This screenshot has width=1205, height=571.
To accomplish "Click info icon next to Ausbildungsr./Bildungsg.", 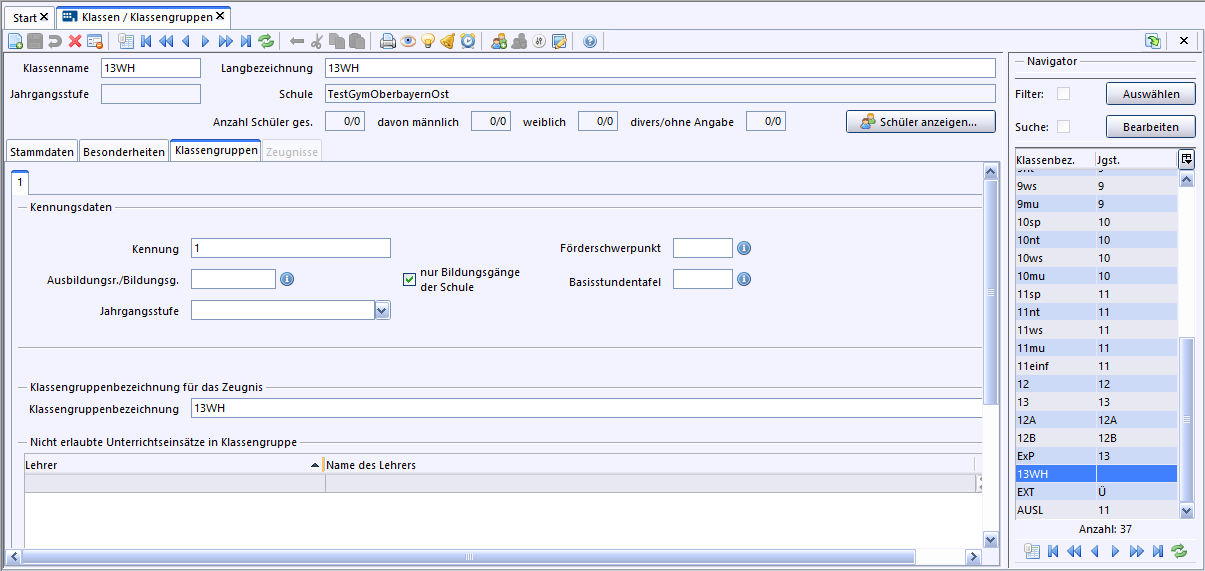I will click(287, 279).
